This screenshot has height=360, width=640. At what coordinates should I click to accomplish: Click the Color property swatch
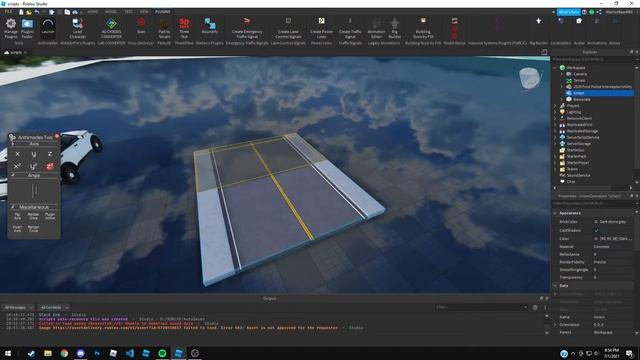tap(596, 238)
